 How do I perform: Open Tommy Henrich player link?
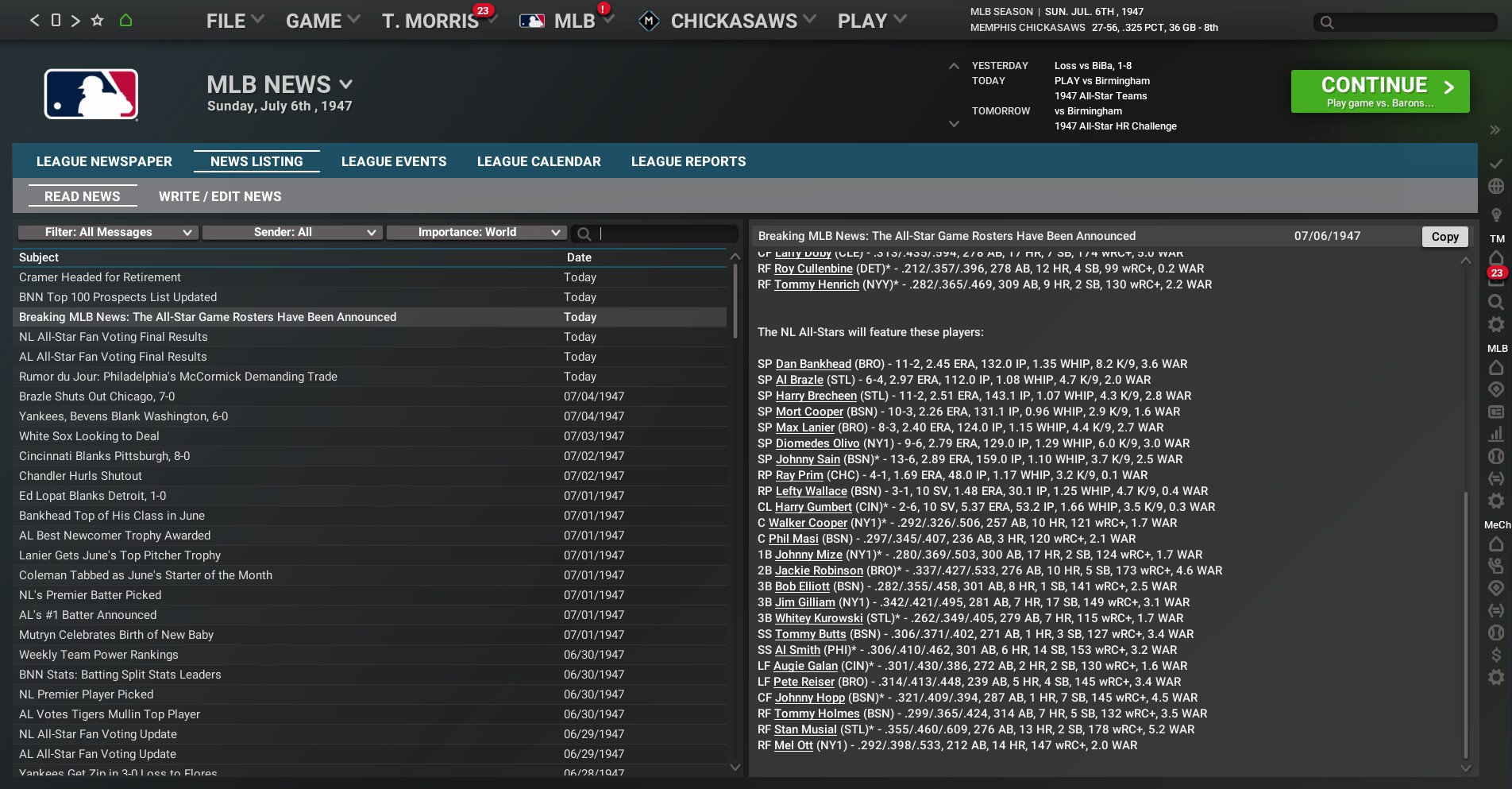pyautogui.click(x=817, y=284)
